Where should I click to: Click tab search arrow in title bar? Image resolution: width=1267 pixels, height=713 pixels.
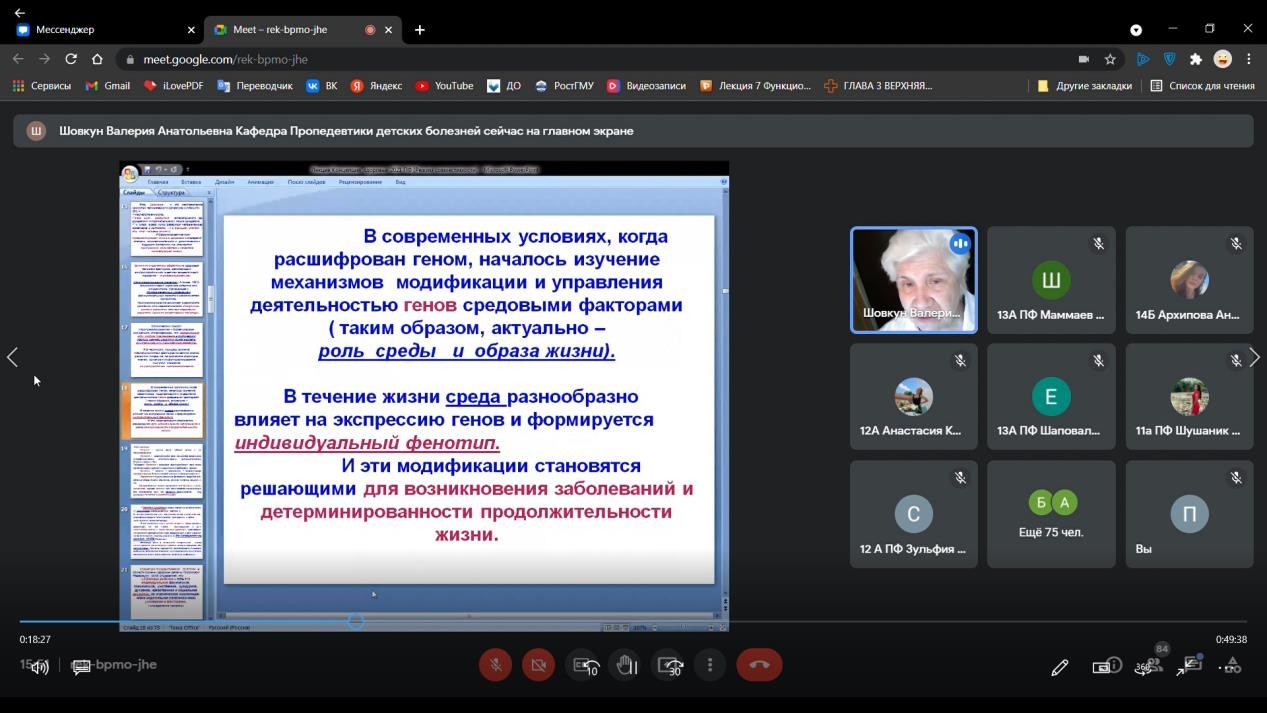pyautogui.click(x=1136, y=30)
